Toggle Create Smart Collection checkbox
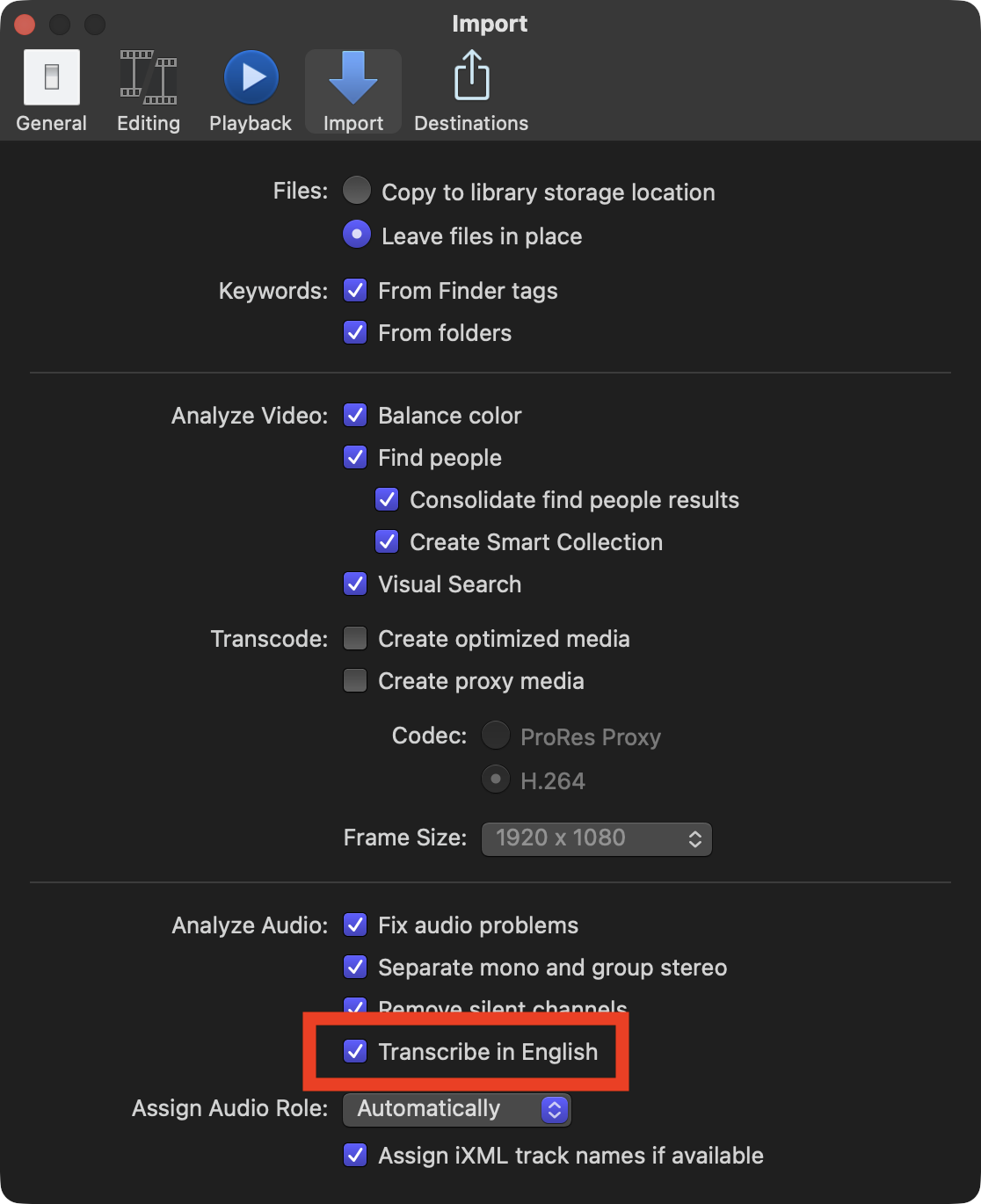This screenshot has width=981, height=1204. (x=387, y=541)
